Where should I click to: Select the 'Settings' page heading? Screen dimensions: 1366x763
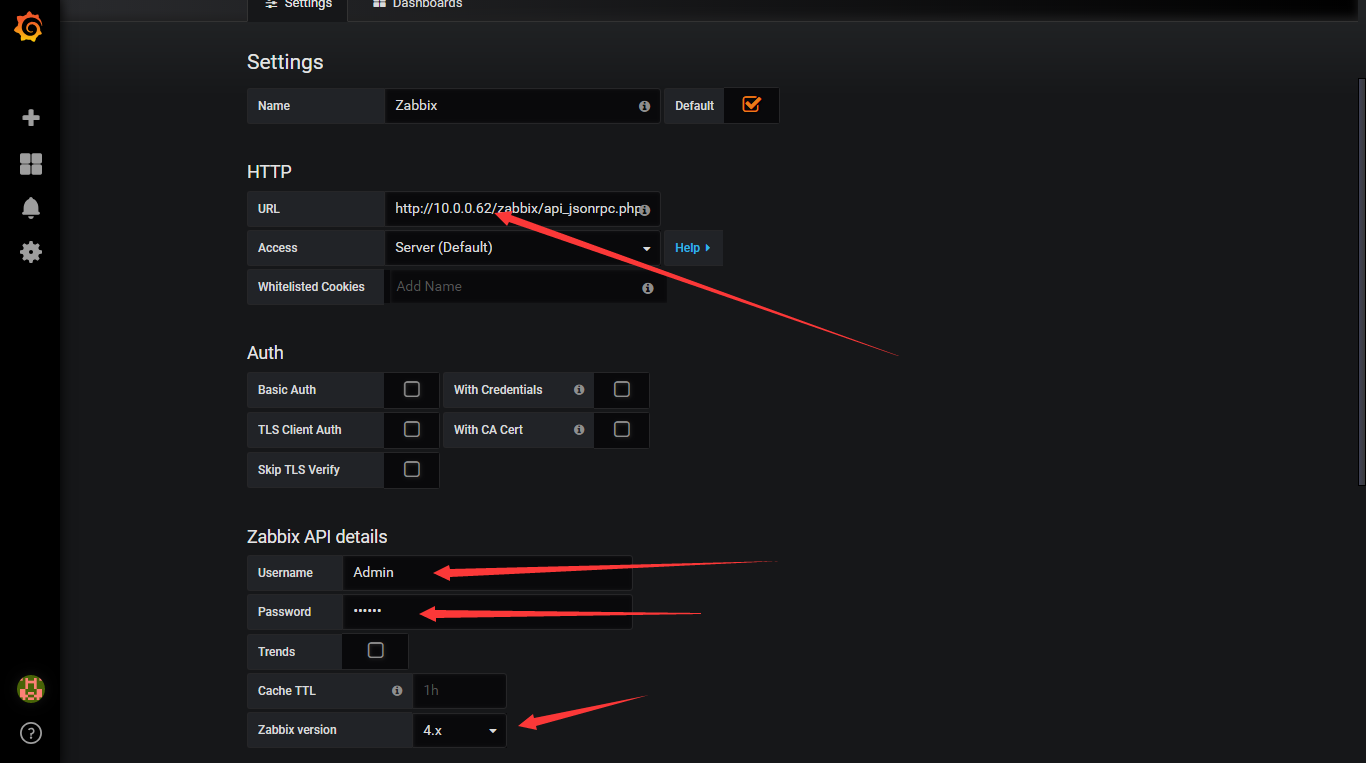[285, 62]
